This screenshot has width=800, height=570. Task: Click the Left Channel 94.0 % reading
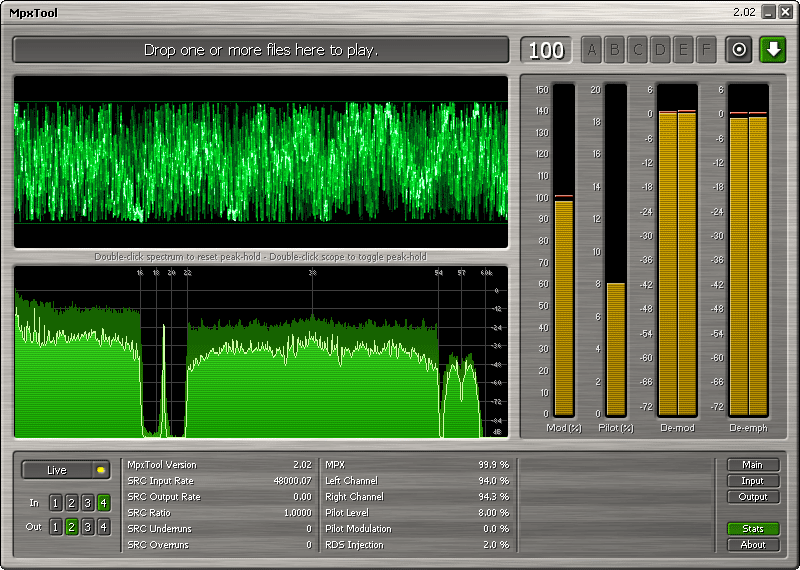coord(493,481)
